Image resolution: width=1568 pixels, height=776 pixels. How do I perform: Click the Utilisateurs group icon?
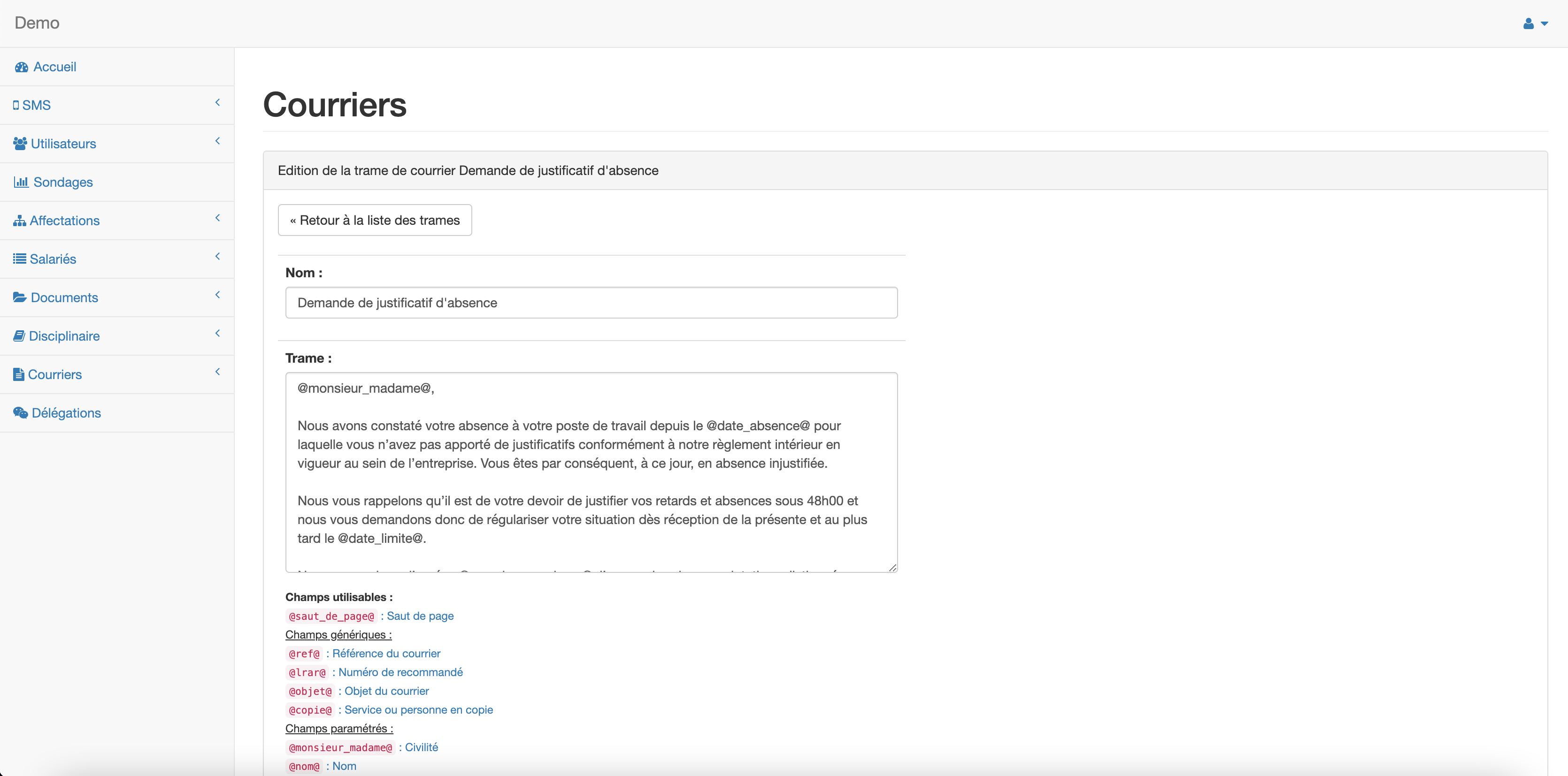click(20, 144)
